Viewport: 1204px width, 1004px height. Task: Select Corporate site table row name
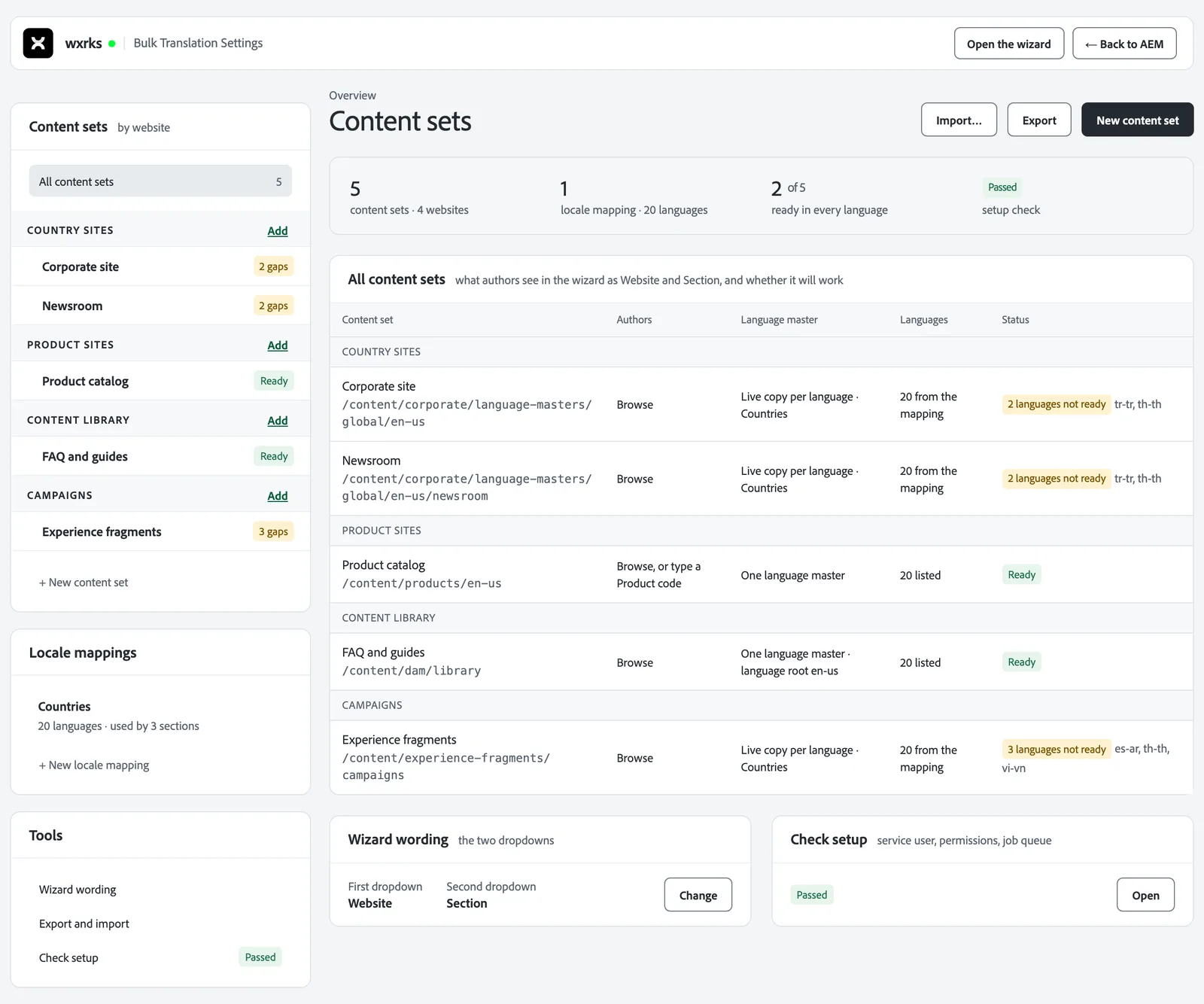379,386
